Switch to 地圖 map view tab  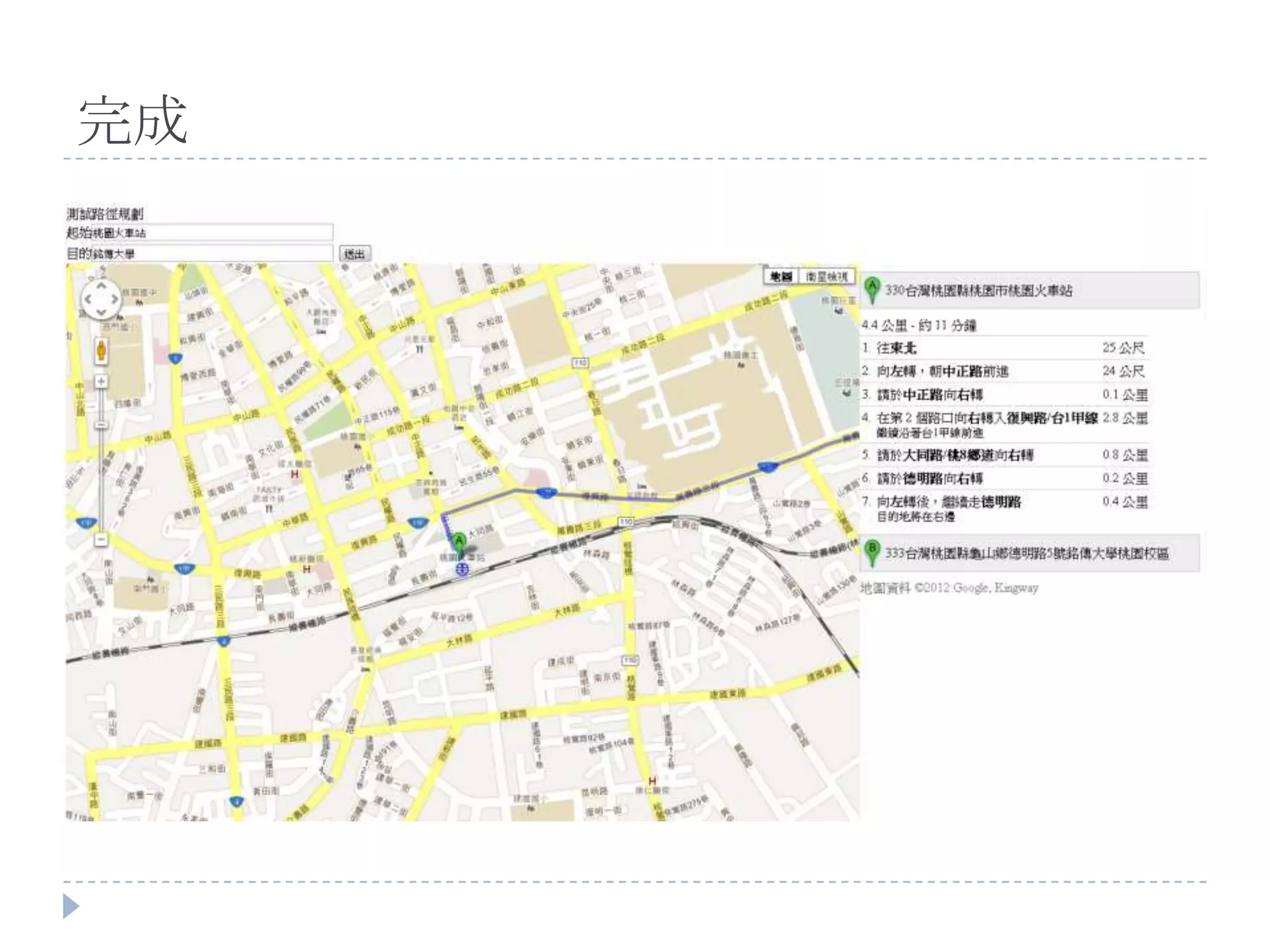coord(781,277)
